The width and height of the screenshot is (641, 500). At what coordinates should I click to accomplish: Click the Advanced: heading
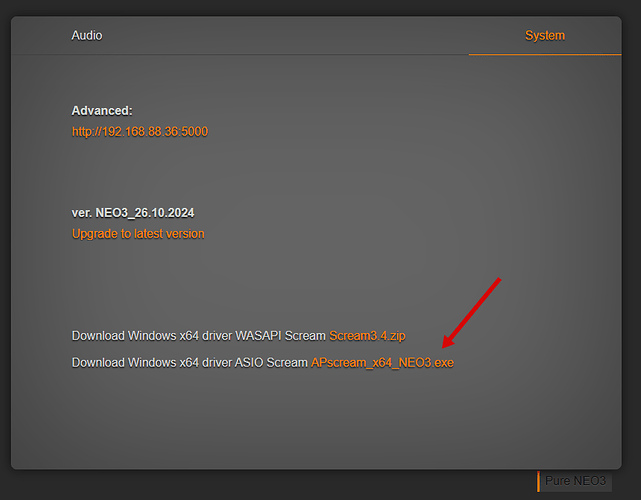(102, 110)
